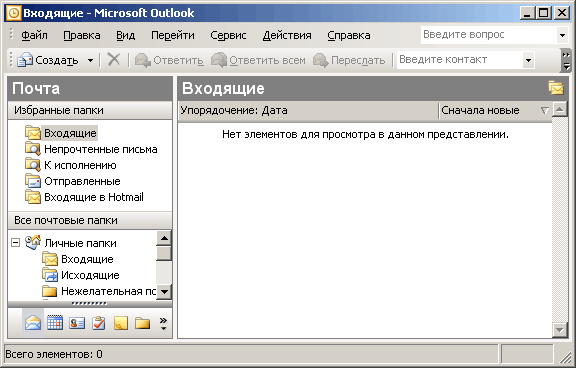
Task: Open the Правка menu
Action: click(x=82, y=35)
